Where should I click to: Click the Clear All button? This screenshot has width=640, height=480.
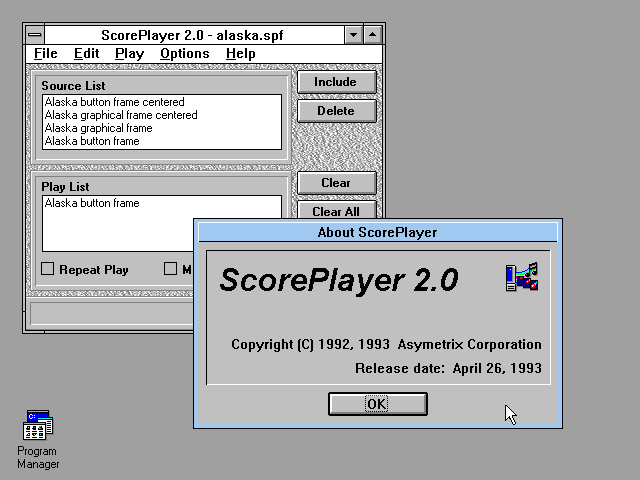click(337, 210)
